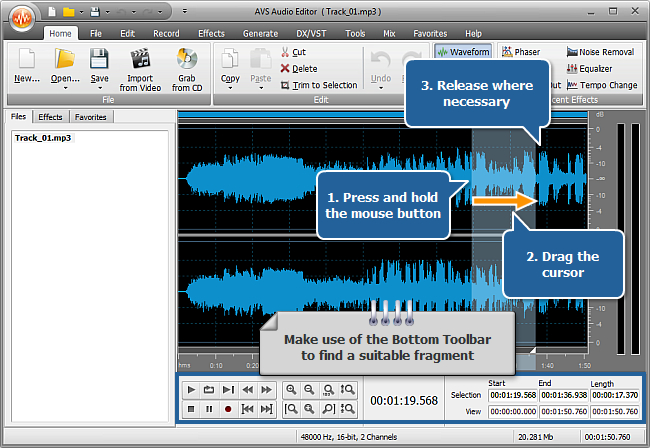Click the zoom to right selection edge icon

point(328,409)
